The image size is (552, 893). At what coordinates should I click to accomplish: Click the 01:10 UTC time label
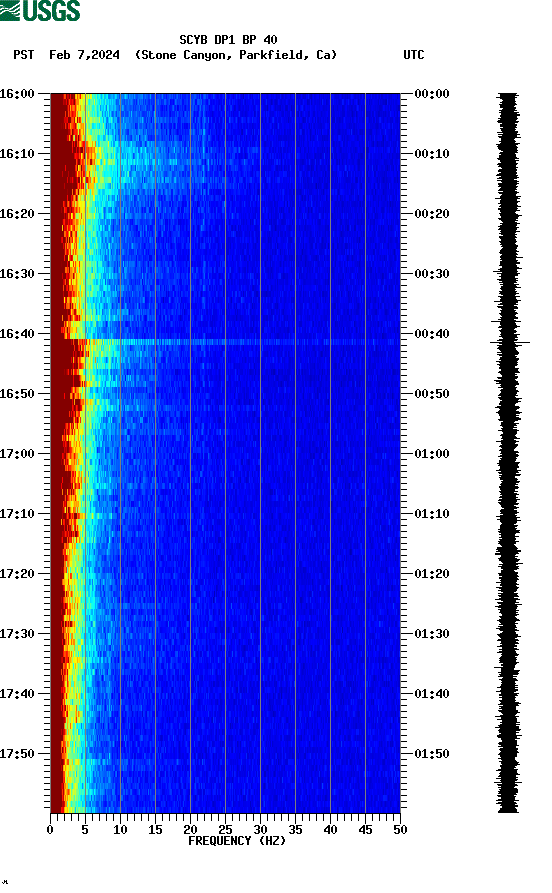coord(432,514)
